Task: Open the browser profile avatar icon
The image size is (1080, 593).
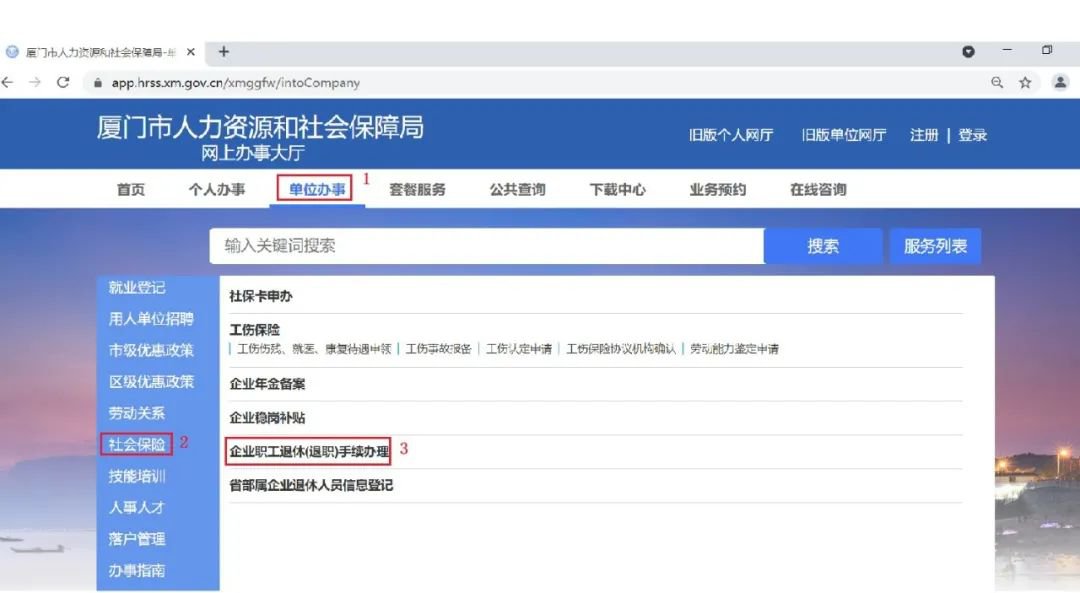Action: pyautogui.click(x=1060, y=83)
